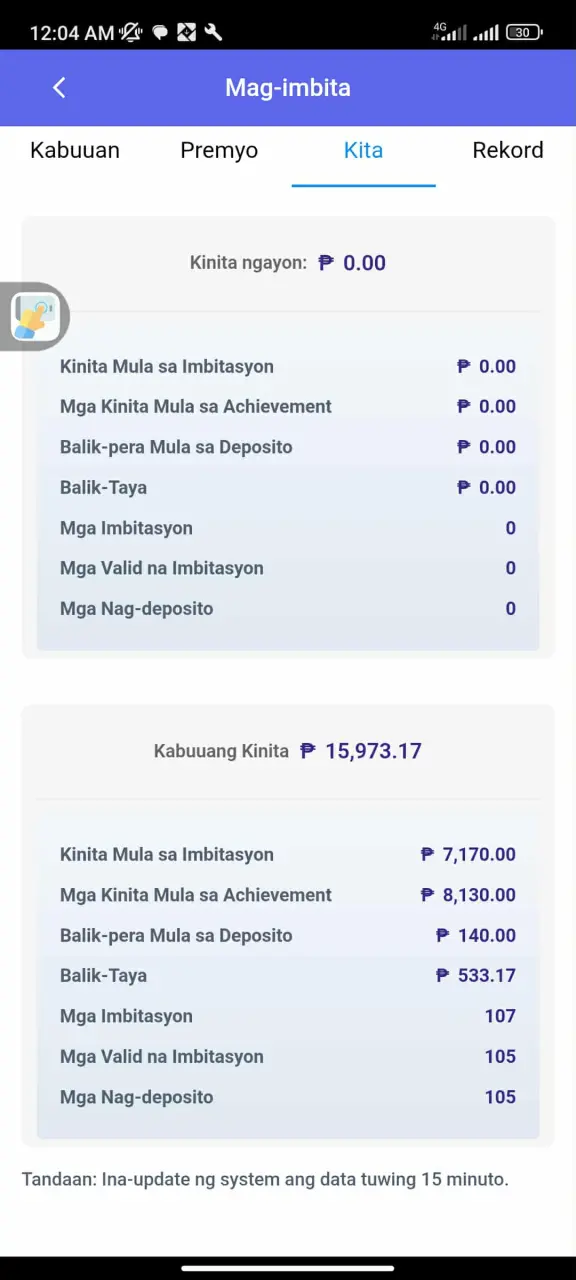576x1280 pixels.
Task: Select the Kita tab
Action: click(364, 150)
